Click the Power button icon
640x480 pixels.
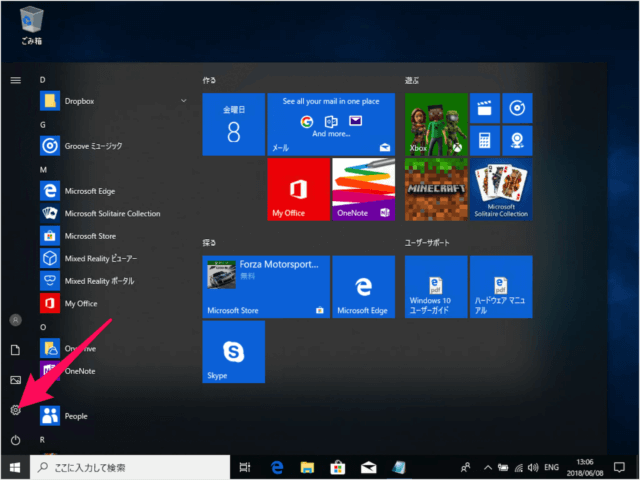point(16,440)
